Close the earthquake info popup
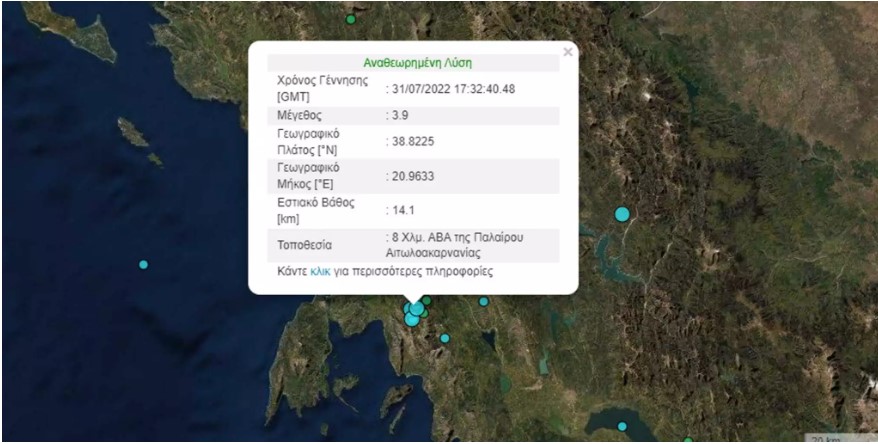This screenshot has height=444, width=878. pos(568,52)
